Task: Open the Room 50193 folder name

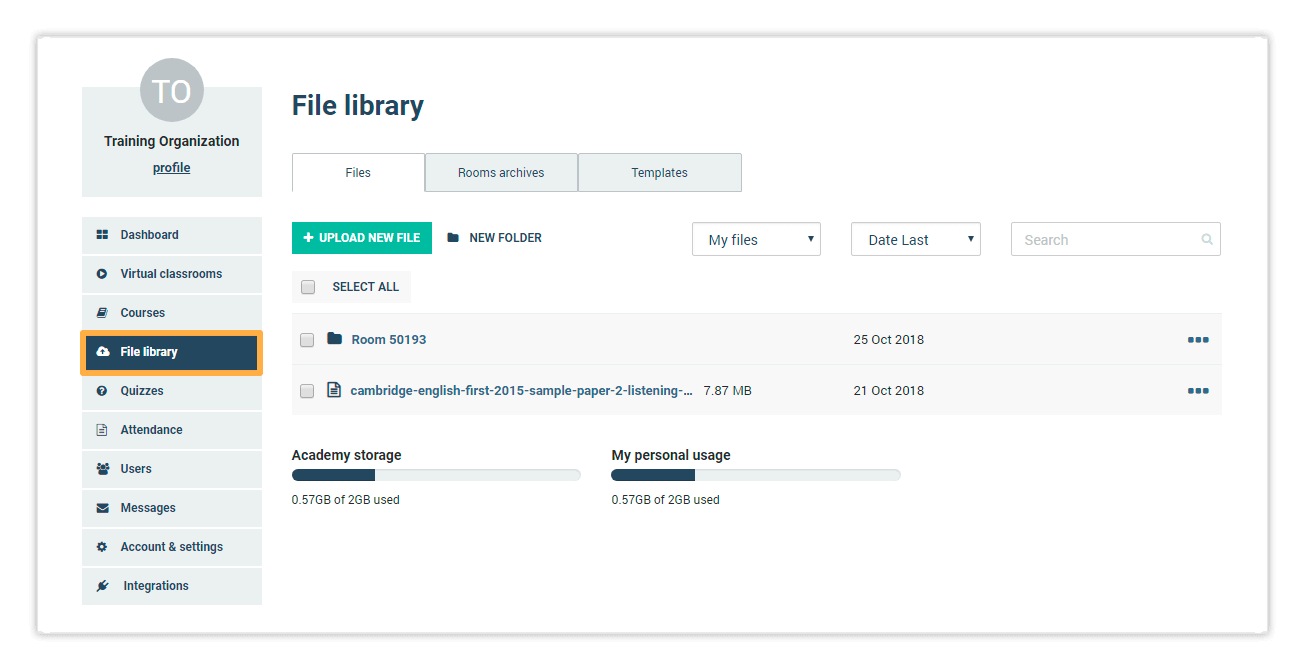Action: (389, 340)
